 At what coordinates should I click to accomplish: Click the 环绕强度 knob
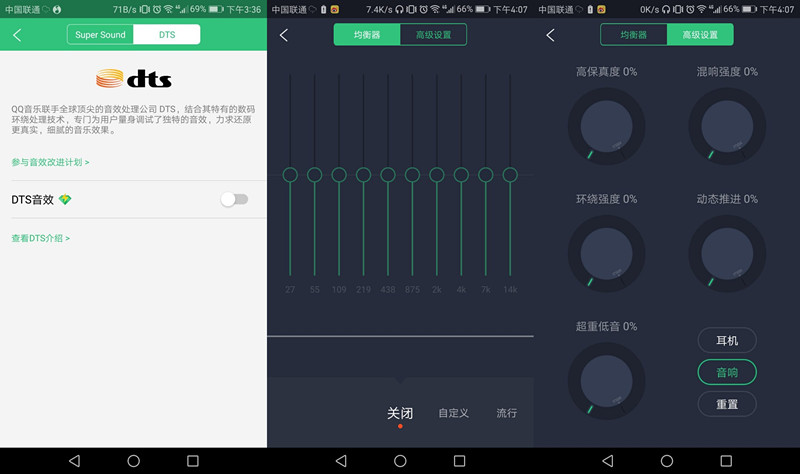pos(607,254)
